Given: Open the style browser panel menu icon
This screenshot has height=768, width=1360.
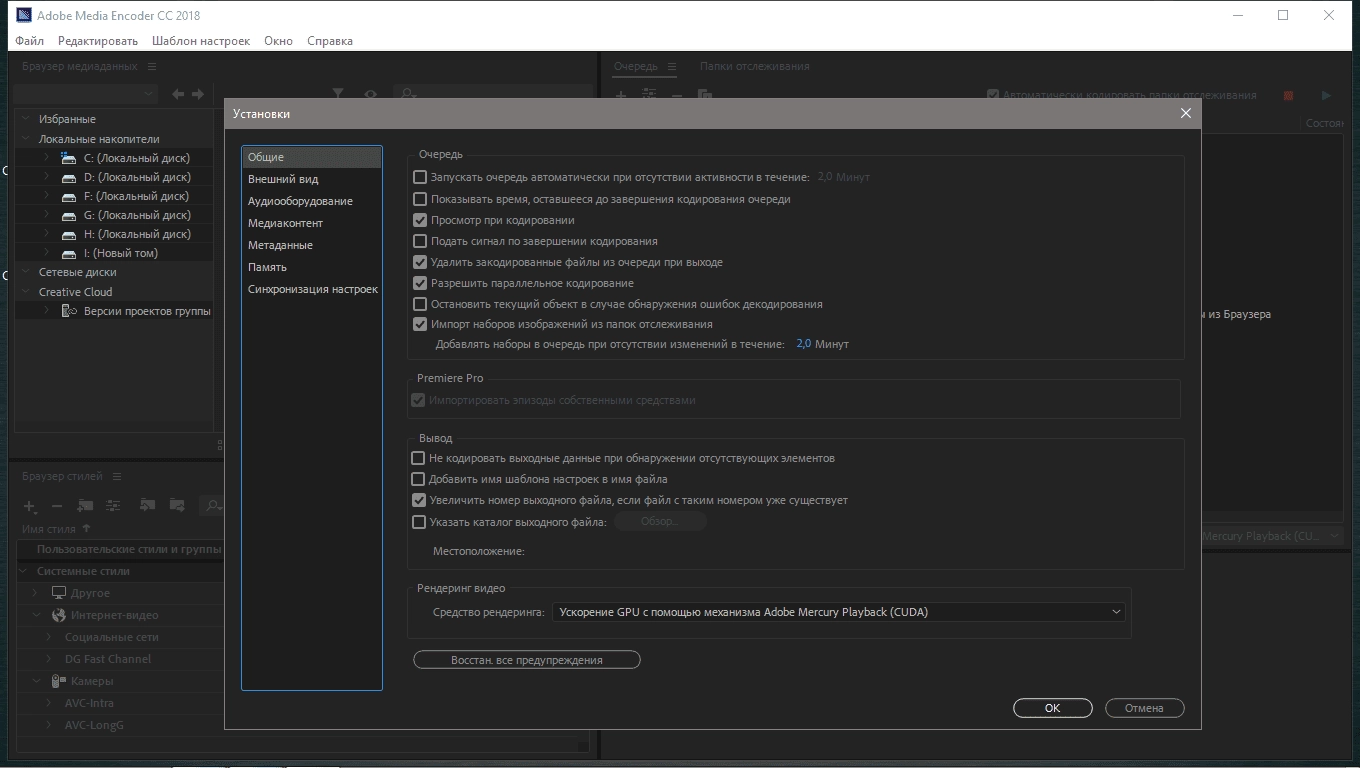Looking at the screenshot, I should [x=116, y=476].
